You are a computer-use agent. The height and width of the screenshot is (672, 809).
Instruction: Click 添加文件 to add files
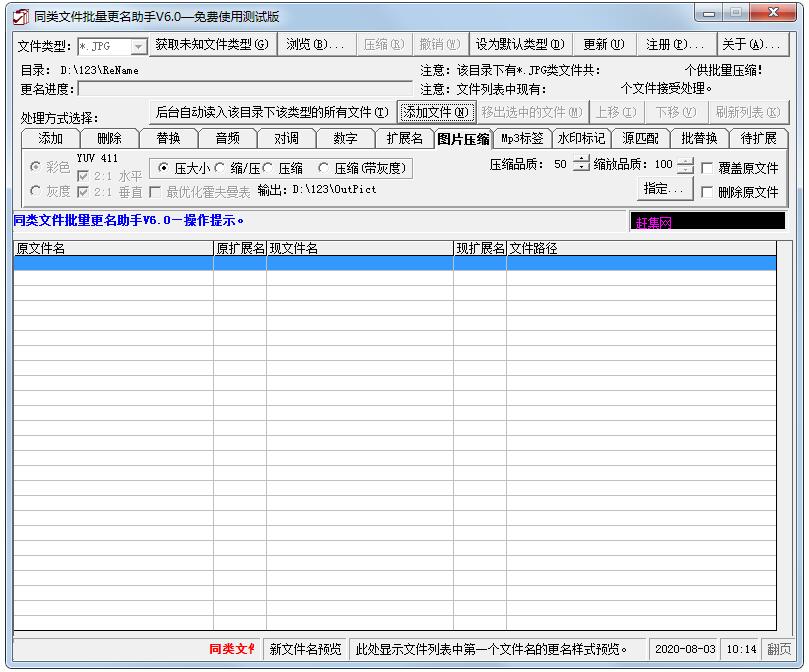tap(436, 112)
